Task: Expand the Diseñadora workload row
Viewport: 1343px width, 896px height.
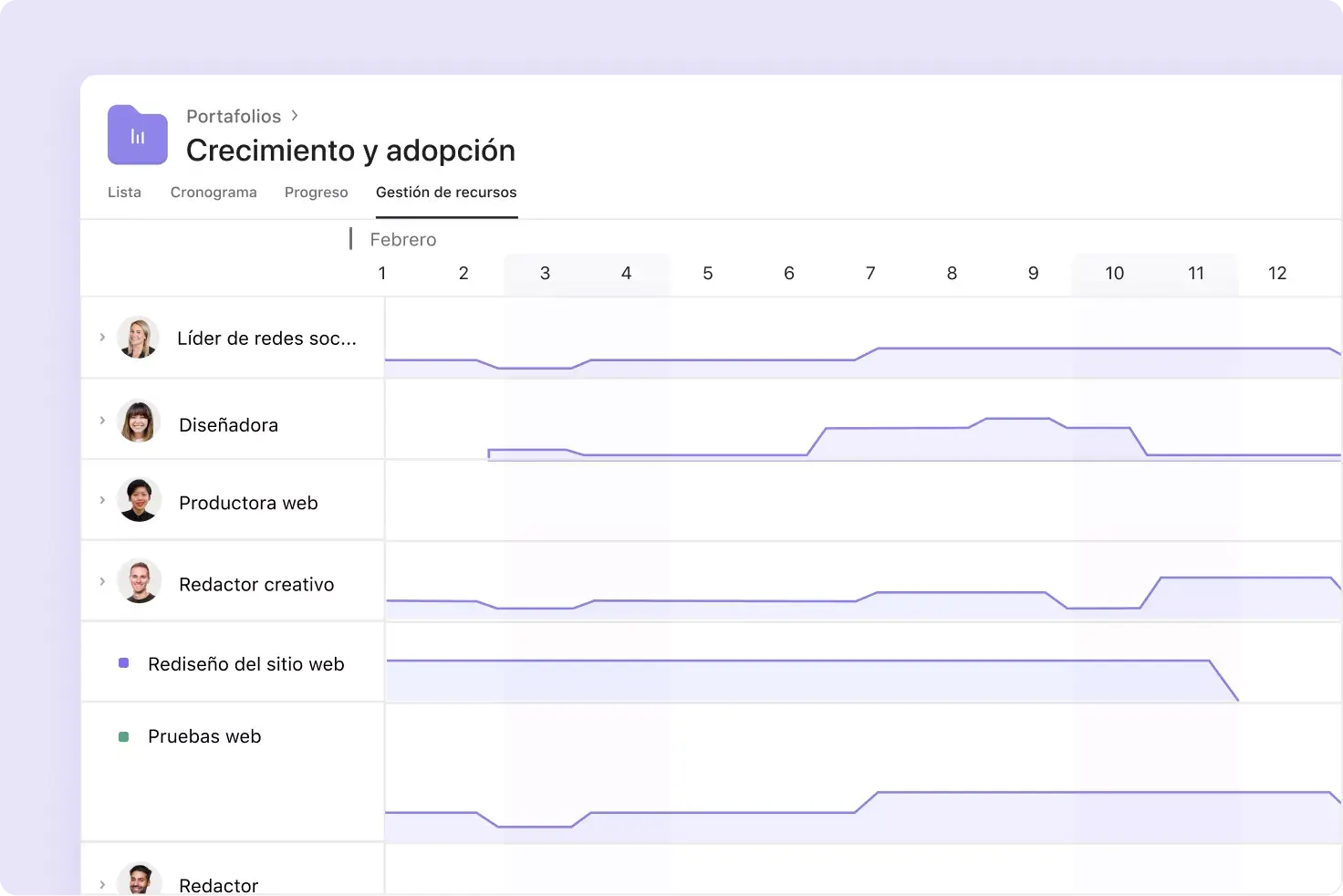Action: [102, 421]
